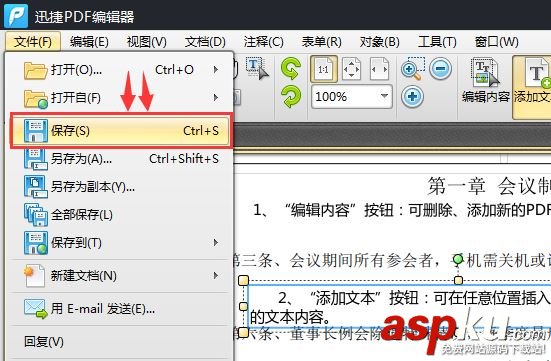Screen dimensions: 551x361
Task: Click the 的文本内容。 text in the box
Action: tap(290, 317)
